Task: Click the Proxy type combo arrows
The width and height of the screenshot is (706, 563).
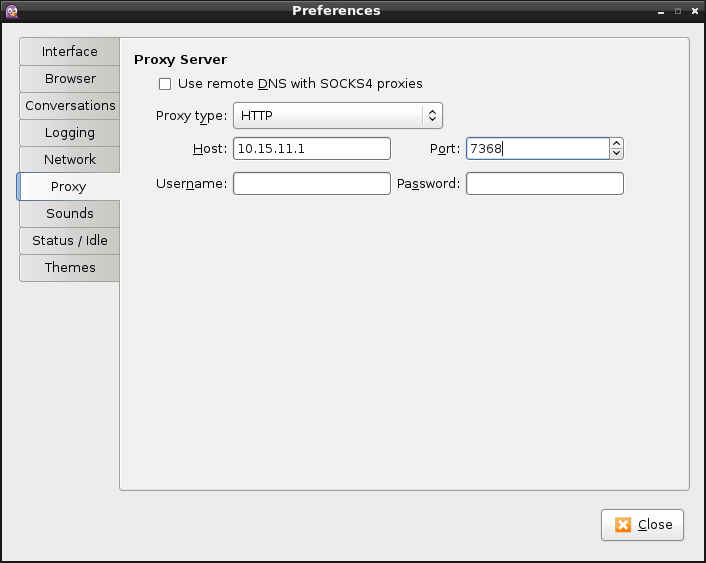Action: pyautogui.click(x=432, y=116)
